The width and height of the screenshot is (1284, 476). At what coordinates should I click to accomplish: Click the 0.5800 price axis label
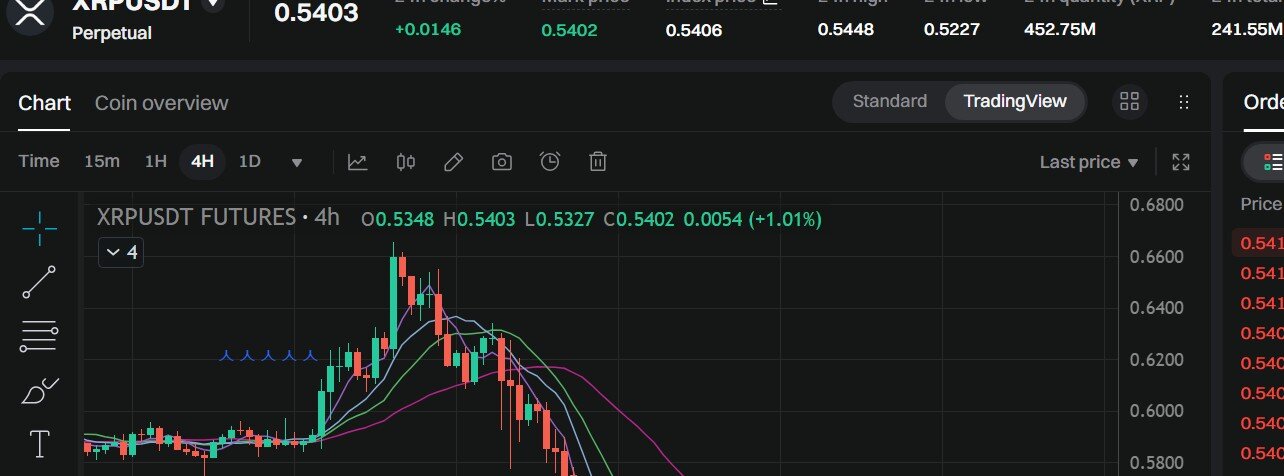[1156, 463]
